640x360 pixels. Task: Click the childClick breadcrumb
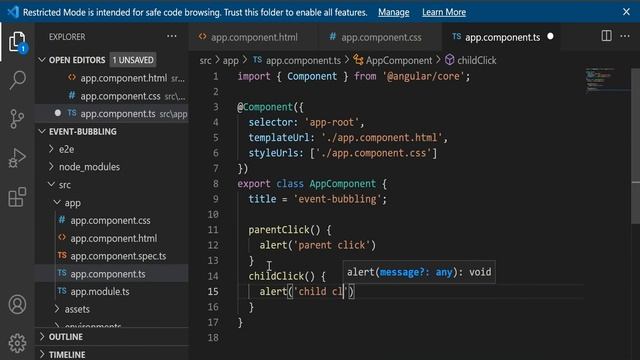point(477,60)
